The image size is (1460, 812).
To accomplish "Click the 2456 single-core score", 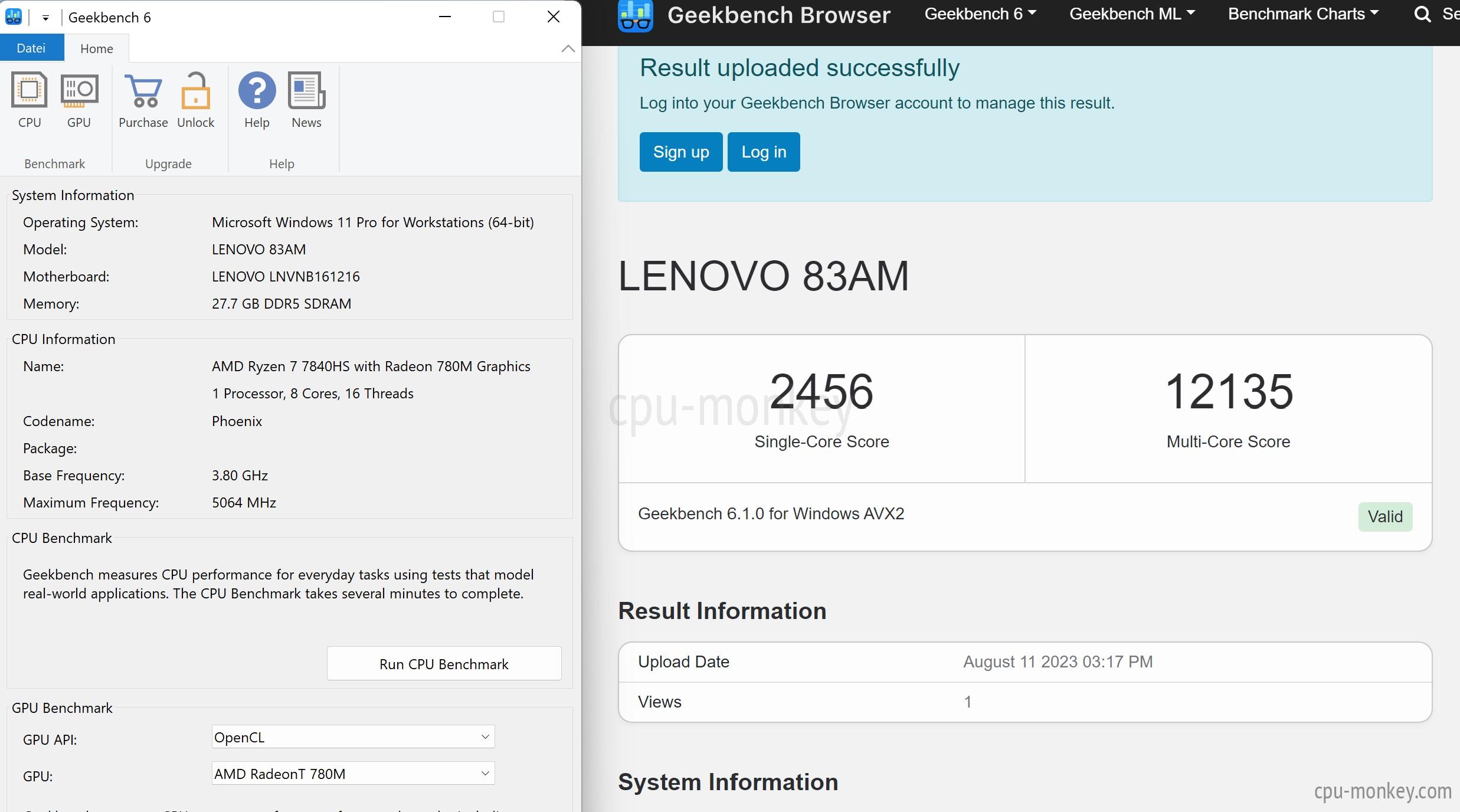I will click(x=821, y=391).
